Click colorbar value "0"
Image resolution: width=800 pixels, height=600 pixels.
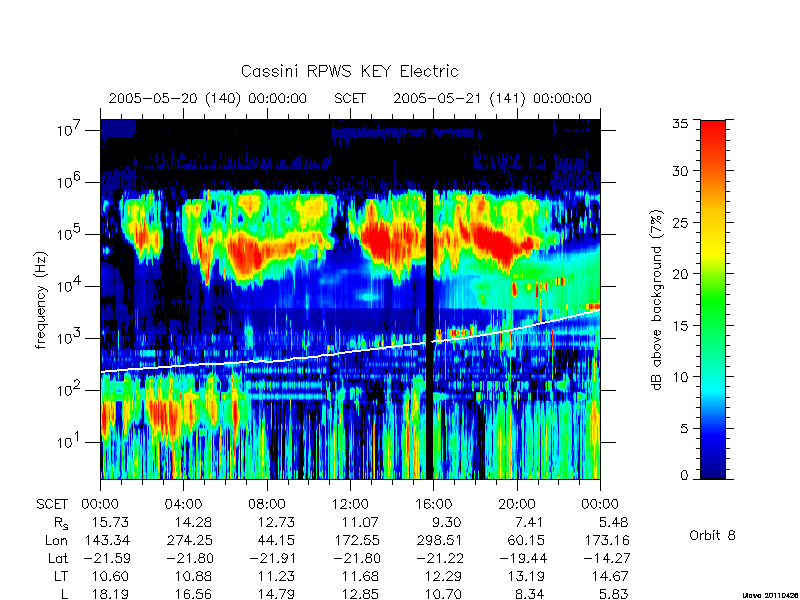tap(684, 476)
